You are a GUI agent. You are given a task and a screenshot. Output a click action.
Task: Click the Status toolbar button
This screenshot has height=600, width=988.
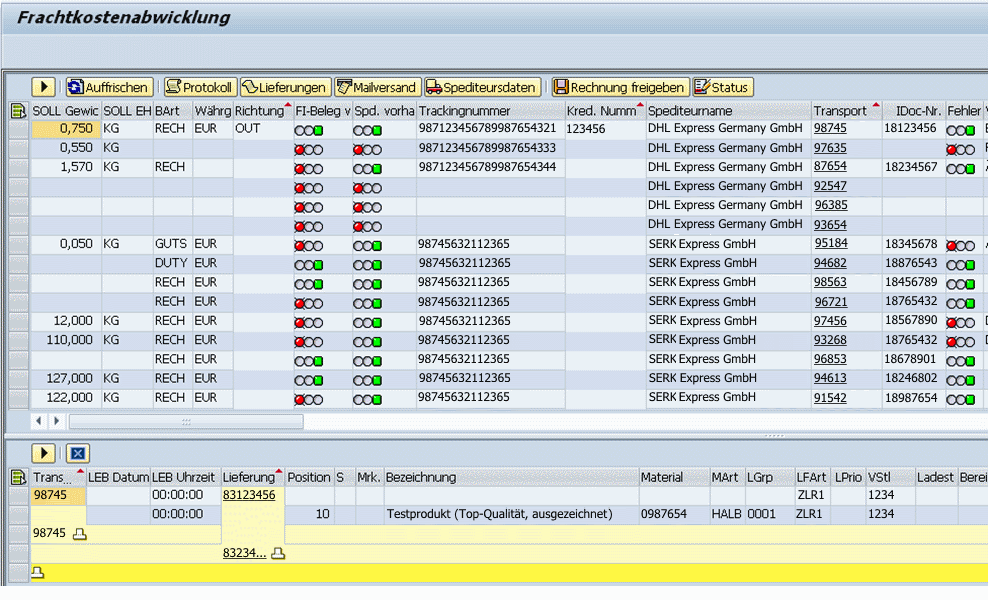(x=722, y=88)
